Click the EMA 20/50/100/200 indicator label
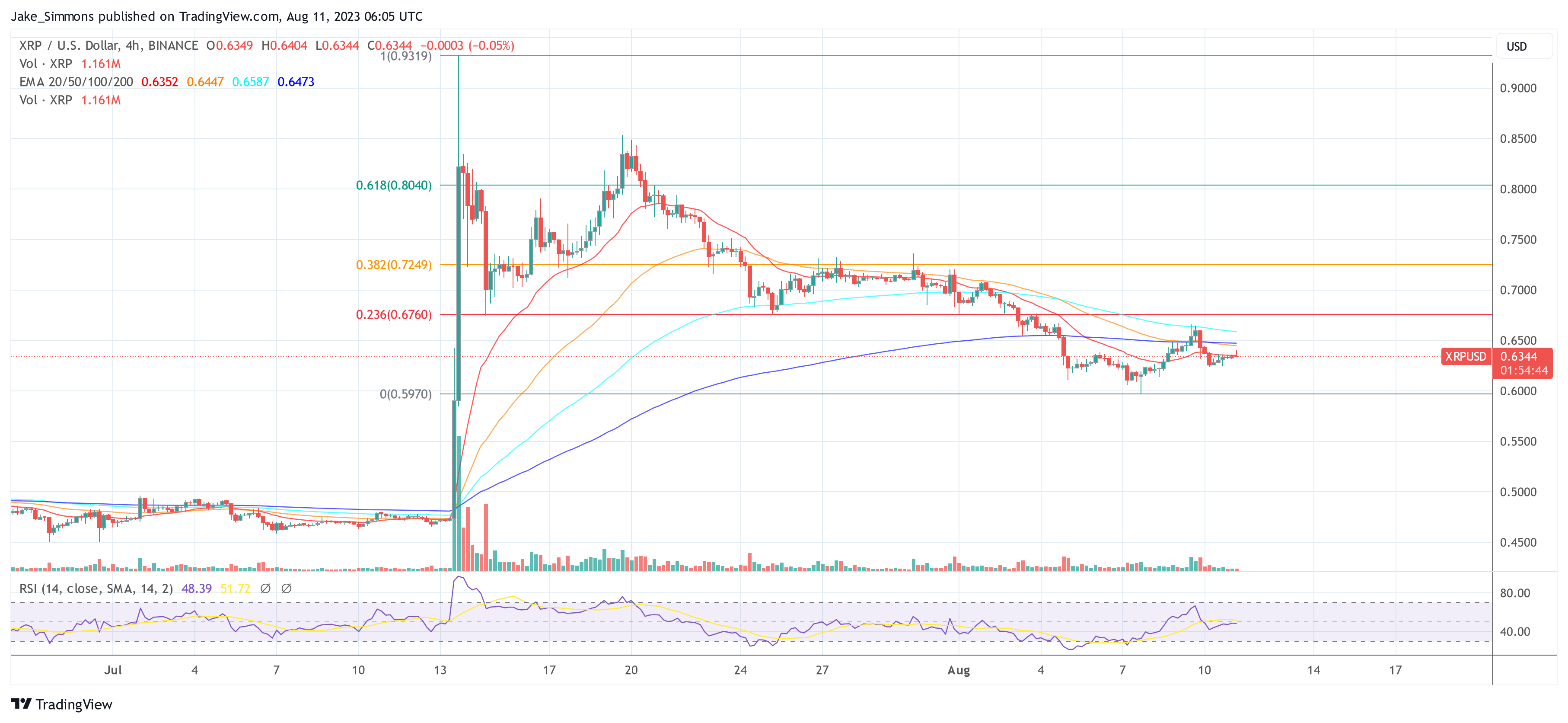The width and height of the screenshot is (1568, 723). click(76, 82)
